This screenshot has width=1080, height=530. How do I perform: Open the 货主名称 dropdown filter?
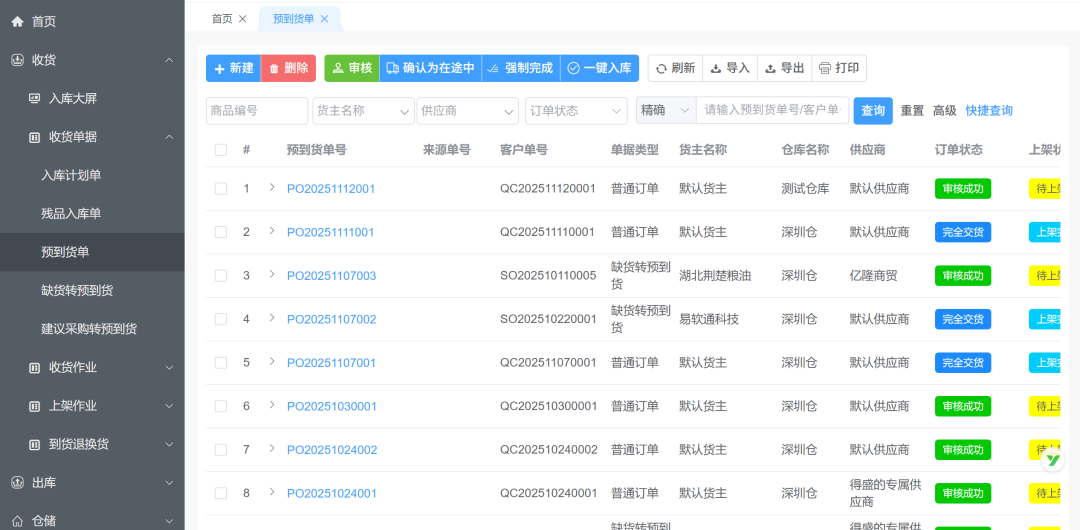(x=363, y=111)
